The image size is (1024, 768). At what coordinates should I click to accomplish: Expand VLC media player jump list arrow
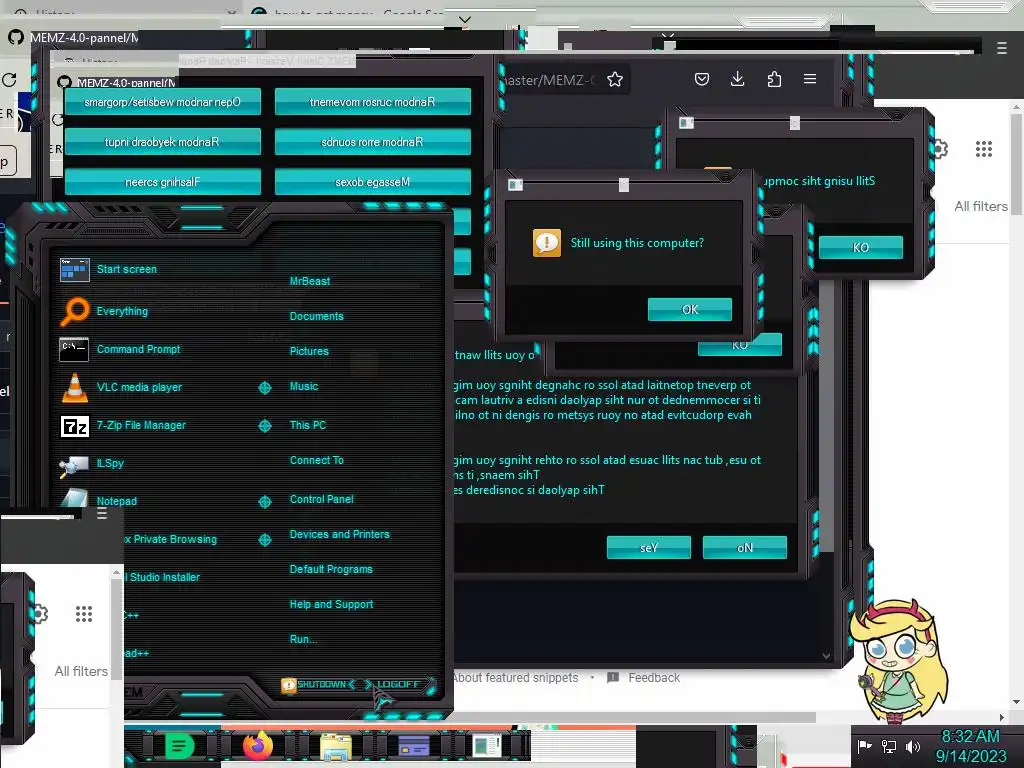pos(264,388)
